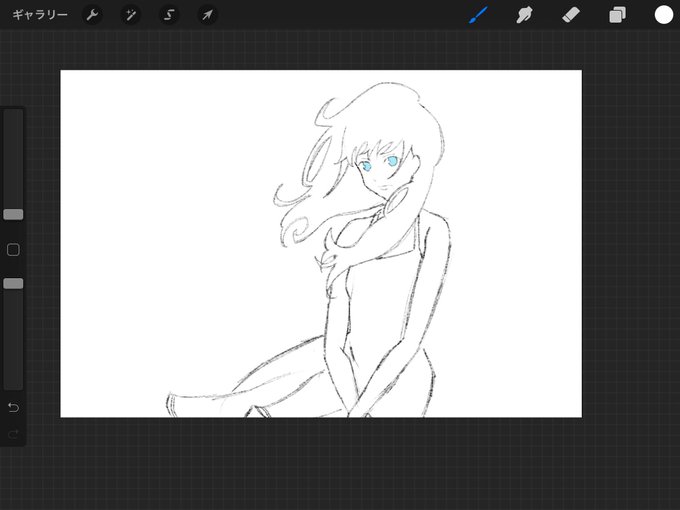Select the Eraser tool
Viewport: 680px width, 510px height.
(571, 15)
